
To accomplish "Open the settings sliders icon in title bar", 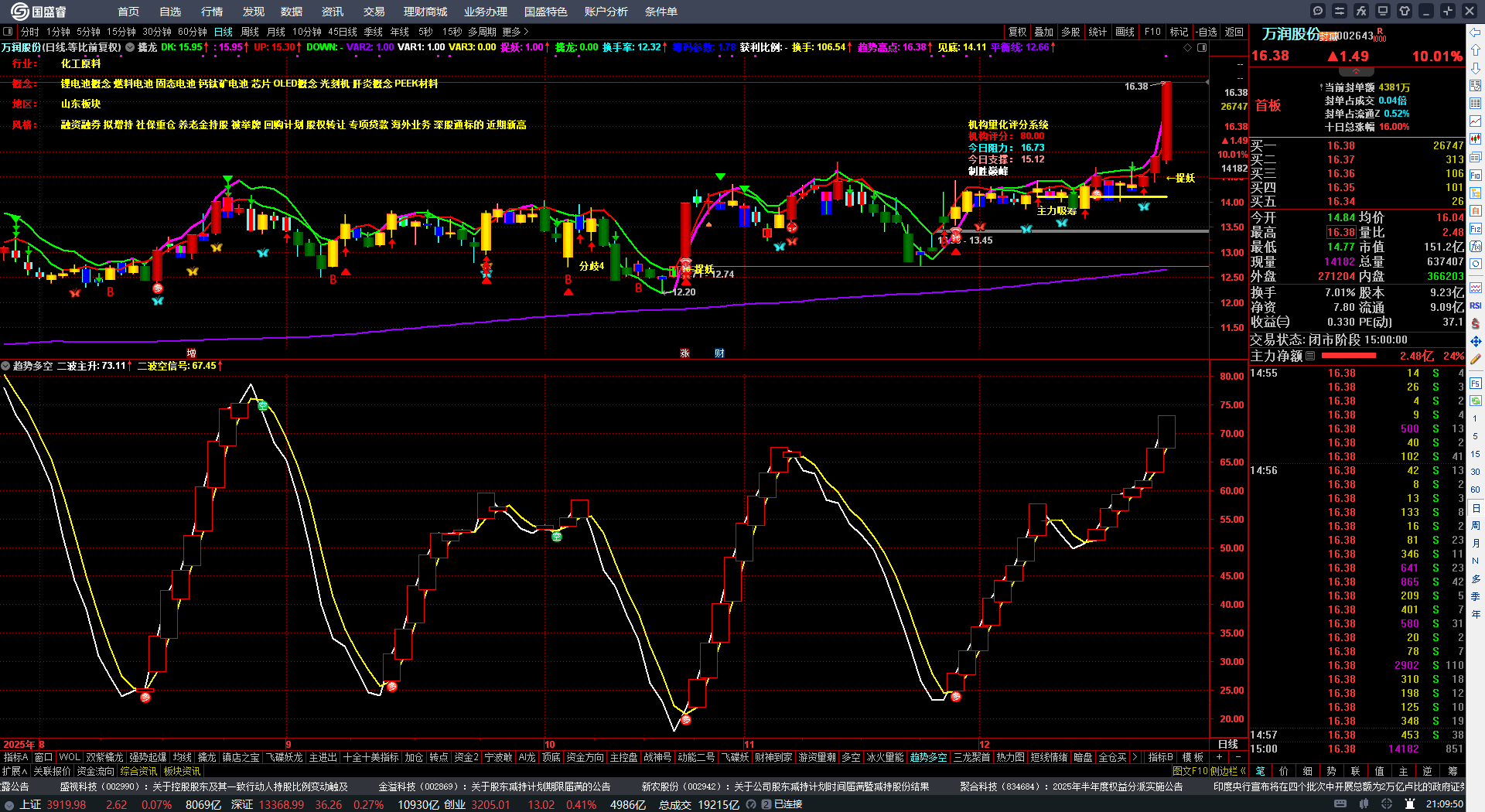I will 1340,11.
